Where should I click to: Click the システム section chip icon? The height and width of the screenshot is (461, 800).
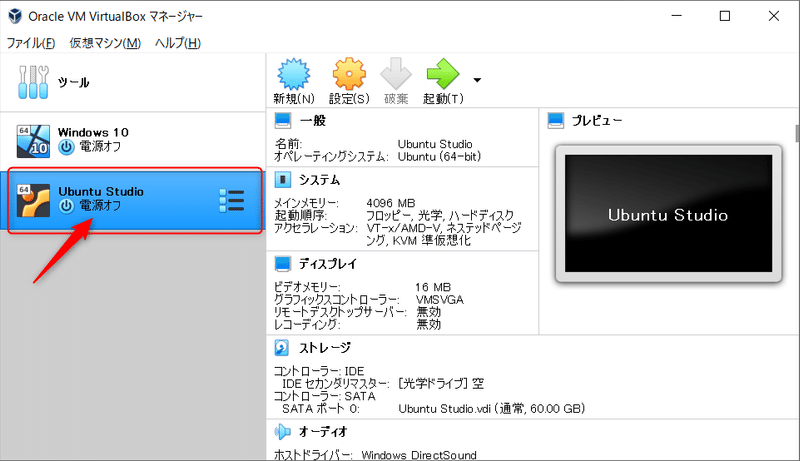point(283,180)
